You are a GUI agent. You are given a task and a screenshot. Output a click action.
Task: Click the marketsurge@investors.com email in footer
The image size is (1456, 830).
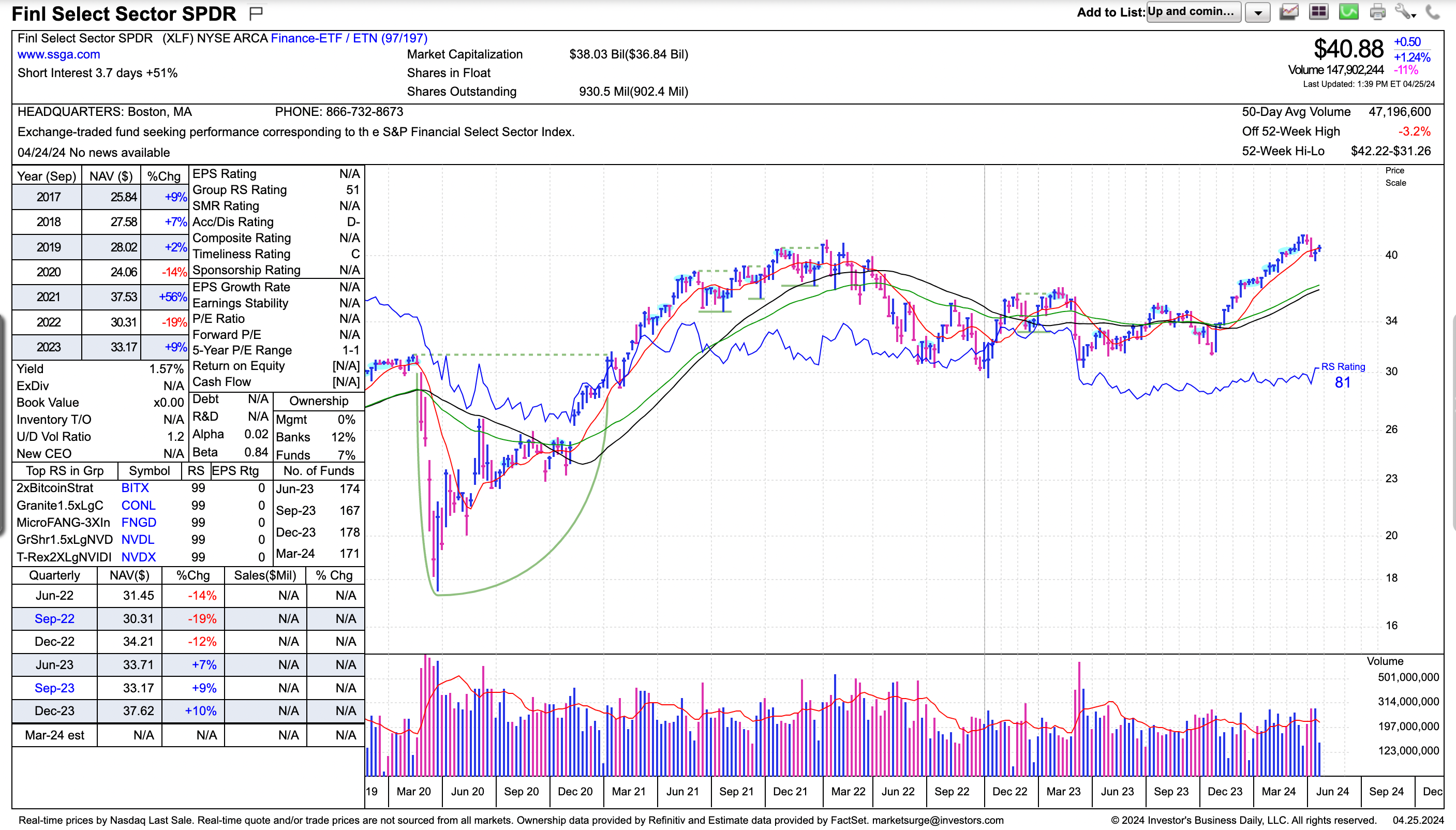[938, 821]
